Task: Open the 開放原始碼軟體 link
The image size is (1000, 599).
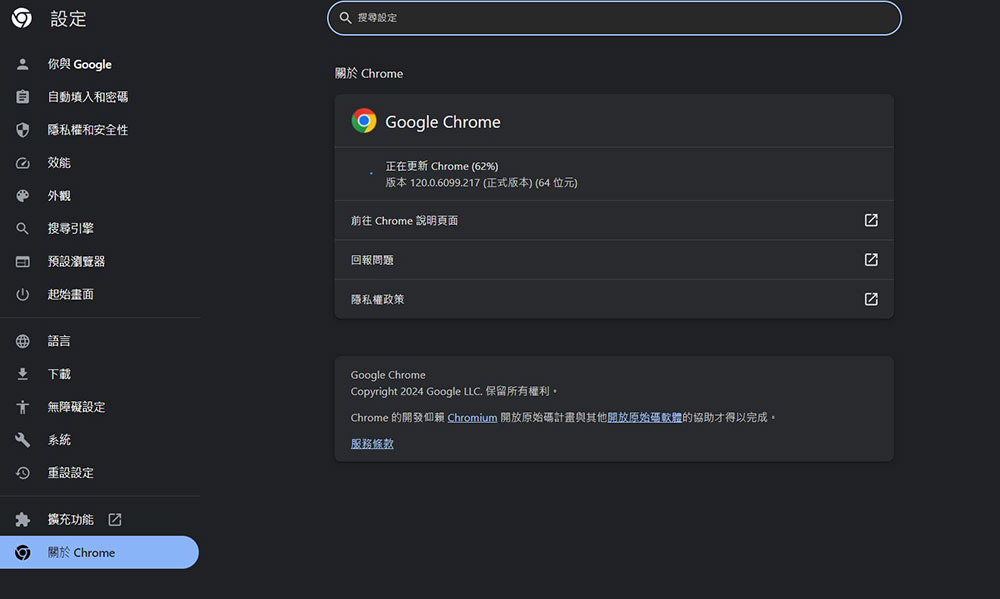Action: point(644,418)
